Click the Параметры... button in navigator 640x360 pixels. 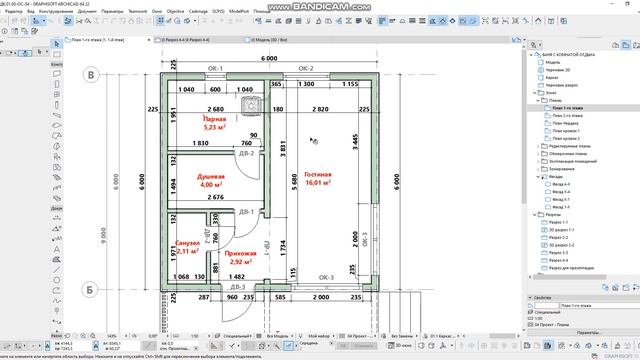point(589,333)
